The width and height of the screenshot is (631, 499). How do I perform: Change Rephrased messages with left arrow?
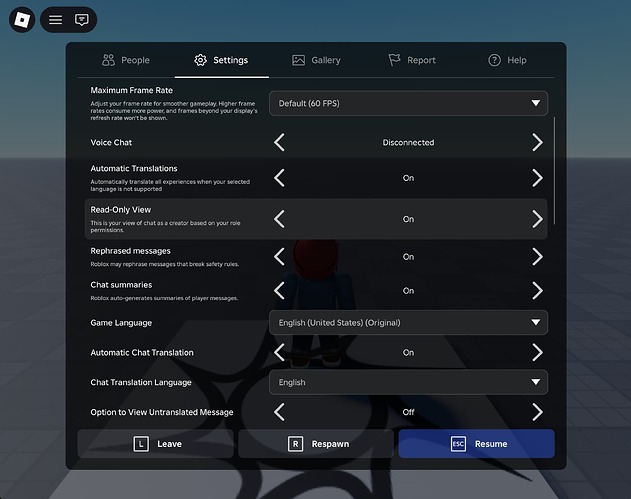[x=279, y=257]
